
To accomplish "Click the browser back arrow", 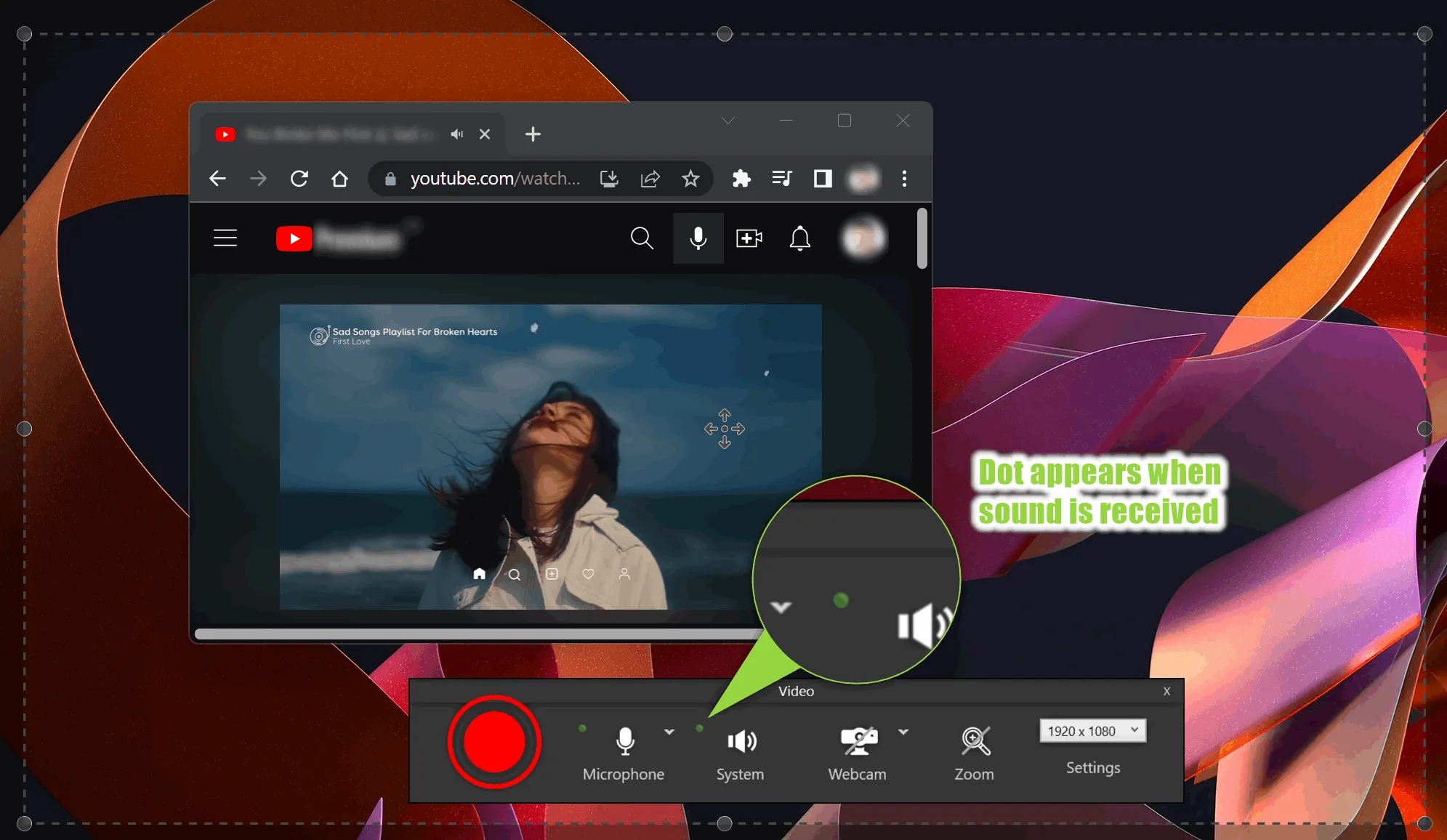I will (217, 178).
